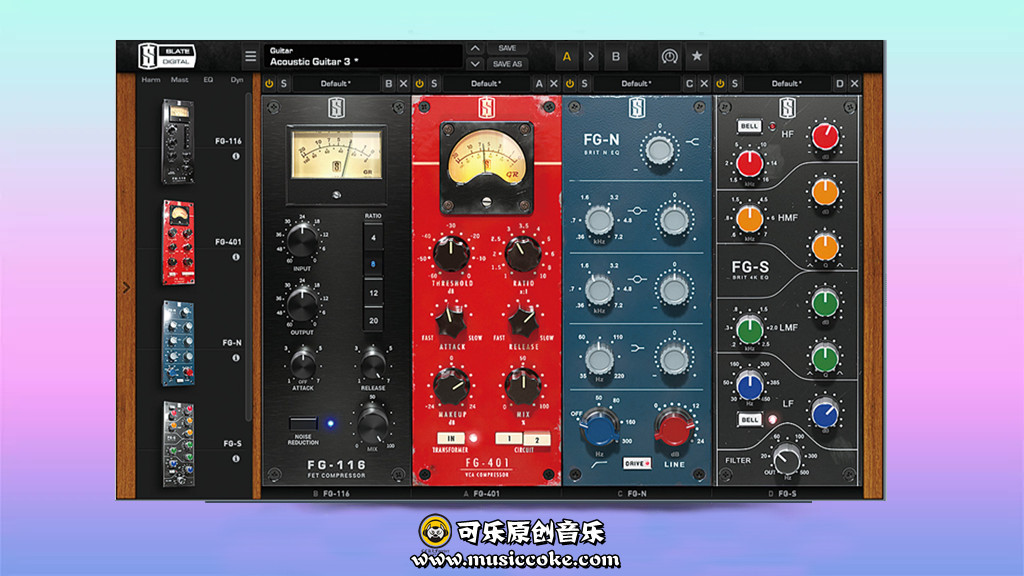1024x576 pixels.
Task: Select FG-401 circuit 2
Action: (x=537, y=440)
